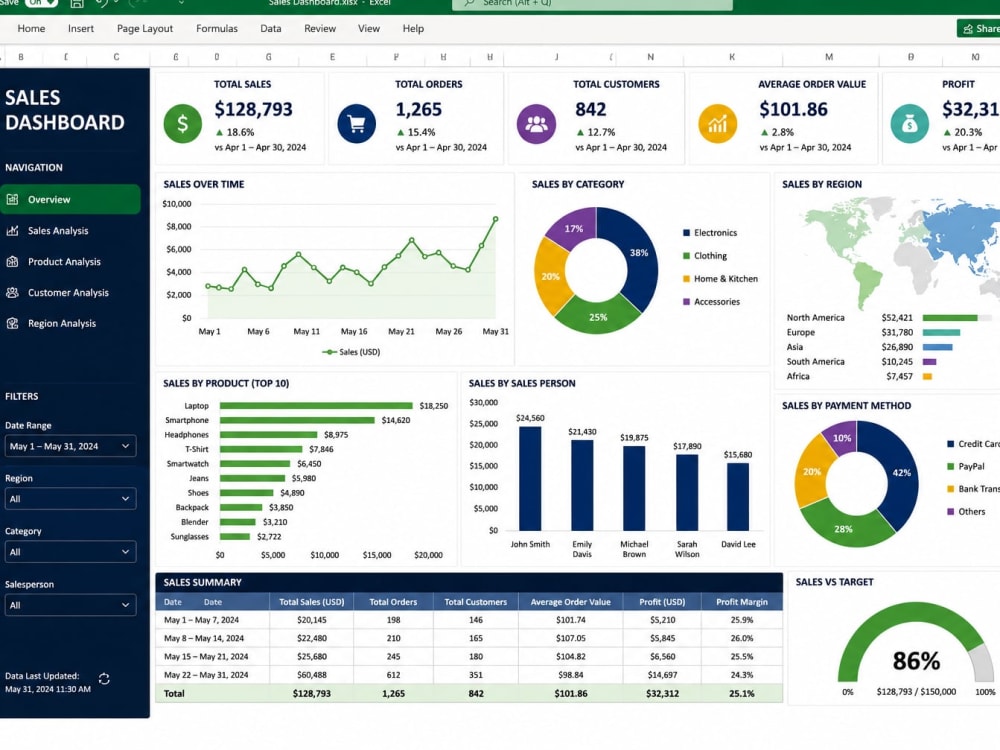Click the Clothing legend swatch

[x=686, y=256]
